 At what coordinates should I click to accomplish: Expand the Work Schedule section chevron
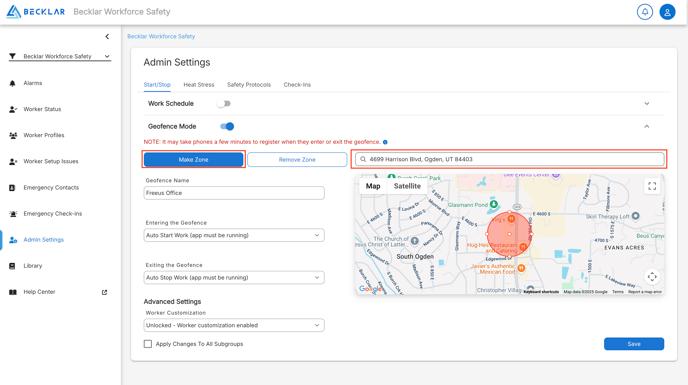click(646, 104)
